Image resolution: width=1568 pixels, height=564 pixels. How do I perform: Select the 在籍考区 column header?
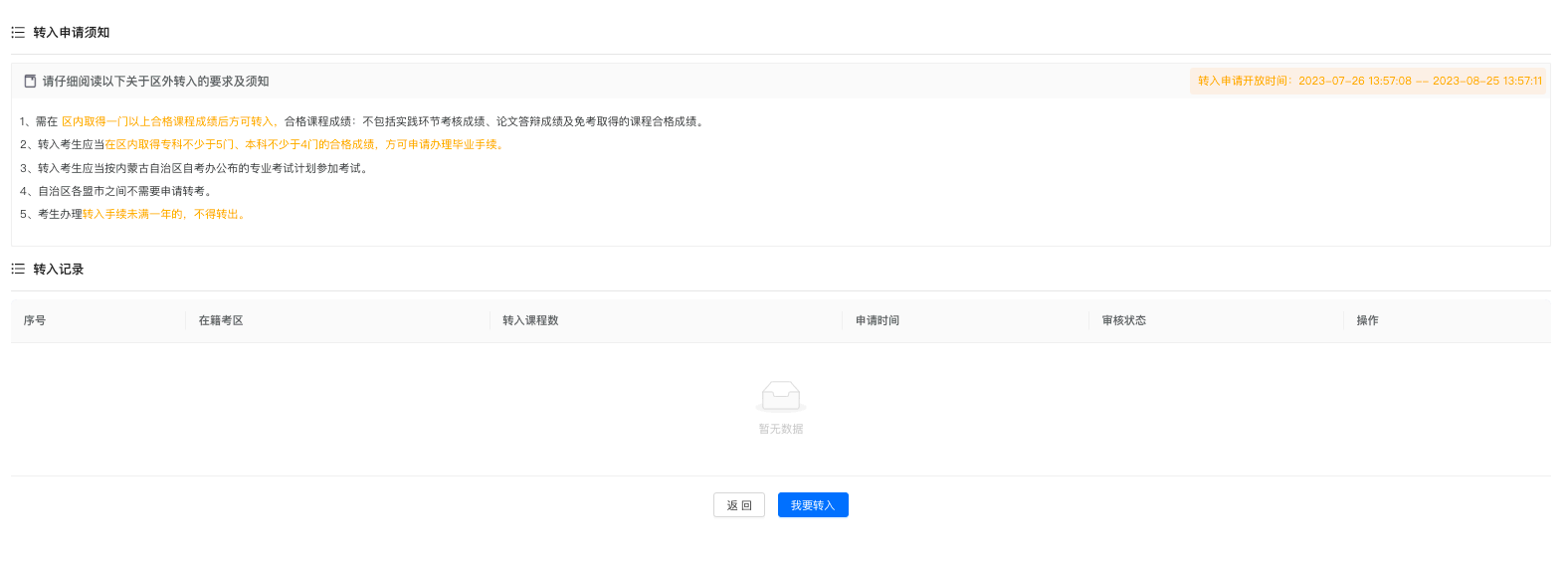click(221, 320)
